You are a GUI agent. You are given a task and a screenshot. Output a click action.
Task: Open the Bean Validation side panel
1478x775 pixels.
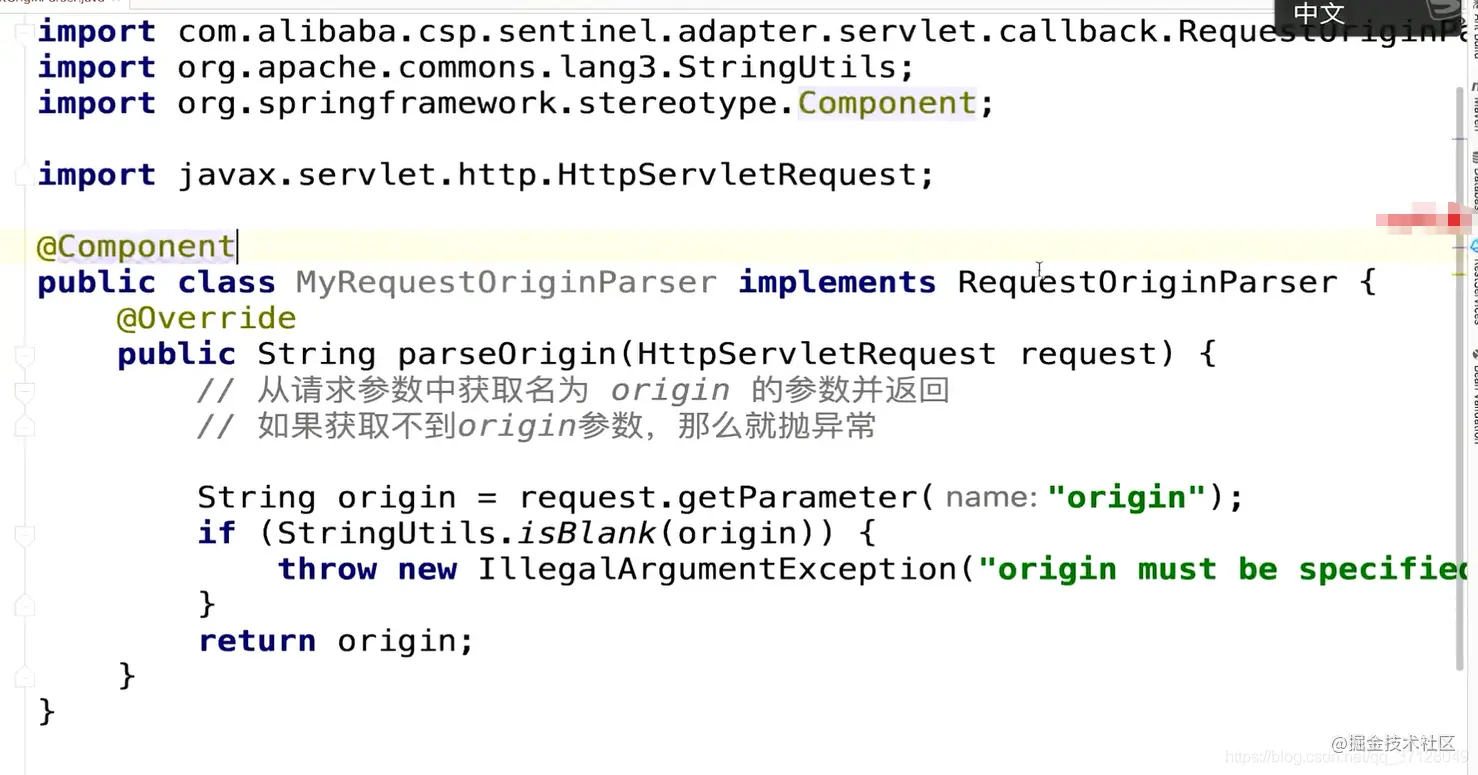point(1473,395)
